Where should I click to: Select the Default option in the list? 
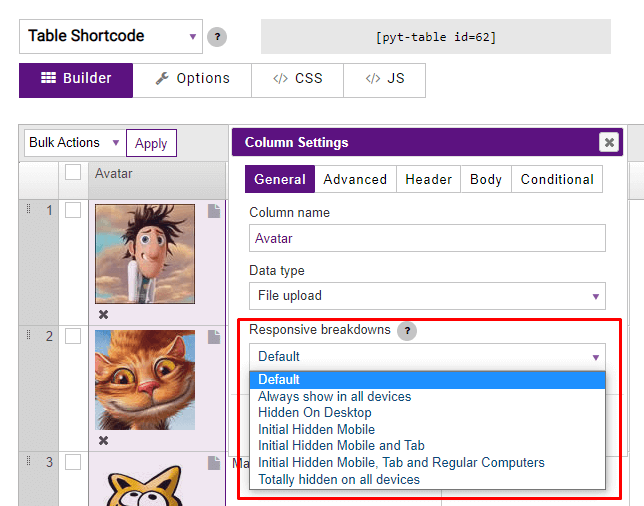427,380
